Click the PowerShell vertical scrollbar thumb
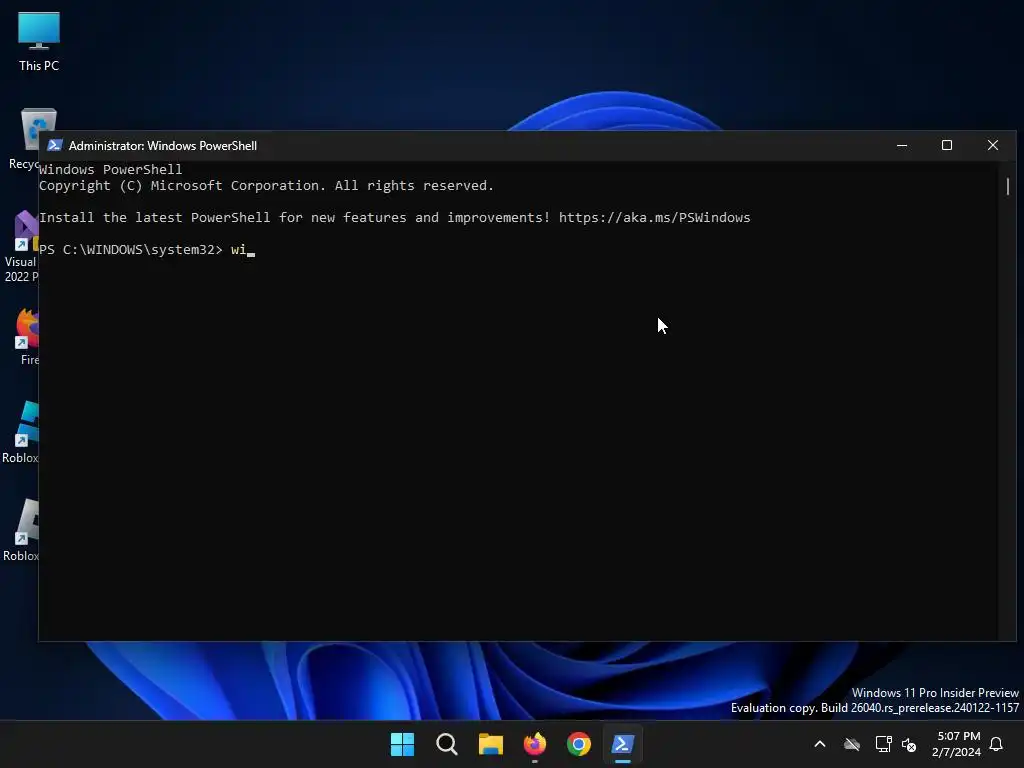 pyautogui.click(x=1008, y=186)
